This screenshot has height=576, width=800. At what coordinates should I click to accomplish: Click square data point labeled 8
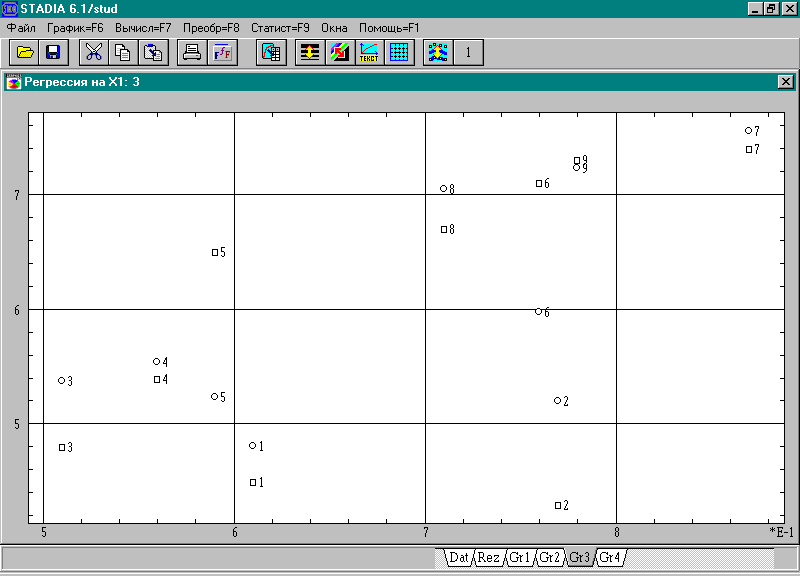tap(444, 230)
